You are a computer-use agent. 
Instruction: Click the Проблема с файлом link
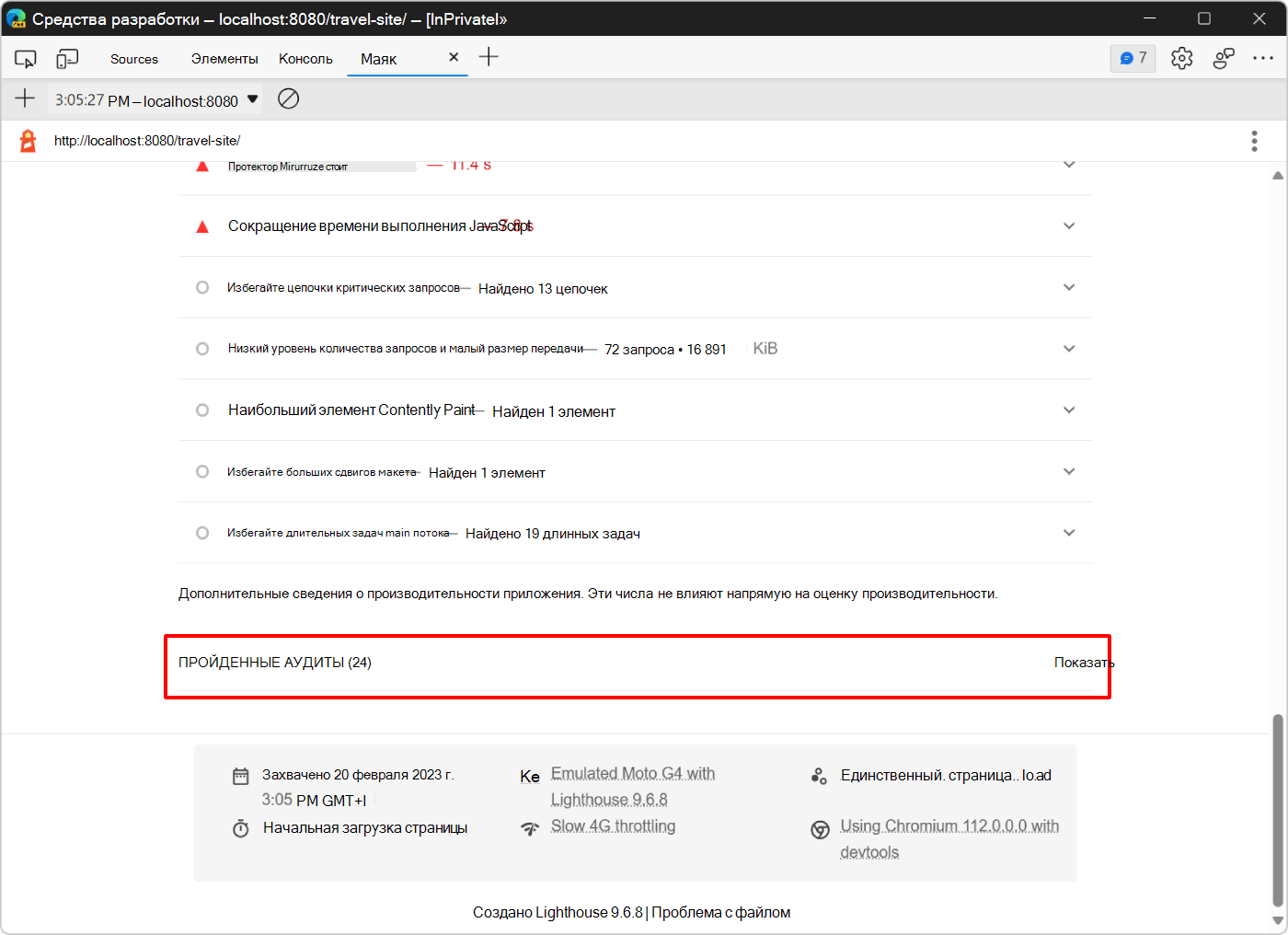[x=721, y=913]
